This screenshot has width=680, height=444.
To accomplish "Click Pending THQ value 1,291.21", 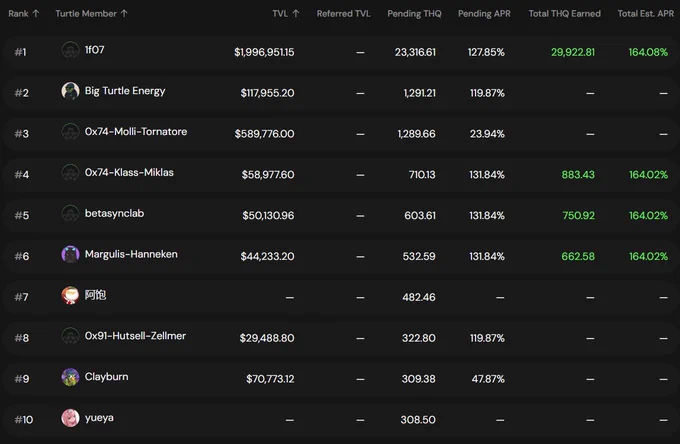I will pos(419,93).
